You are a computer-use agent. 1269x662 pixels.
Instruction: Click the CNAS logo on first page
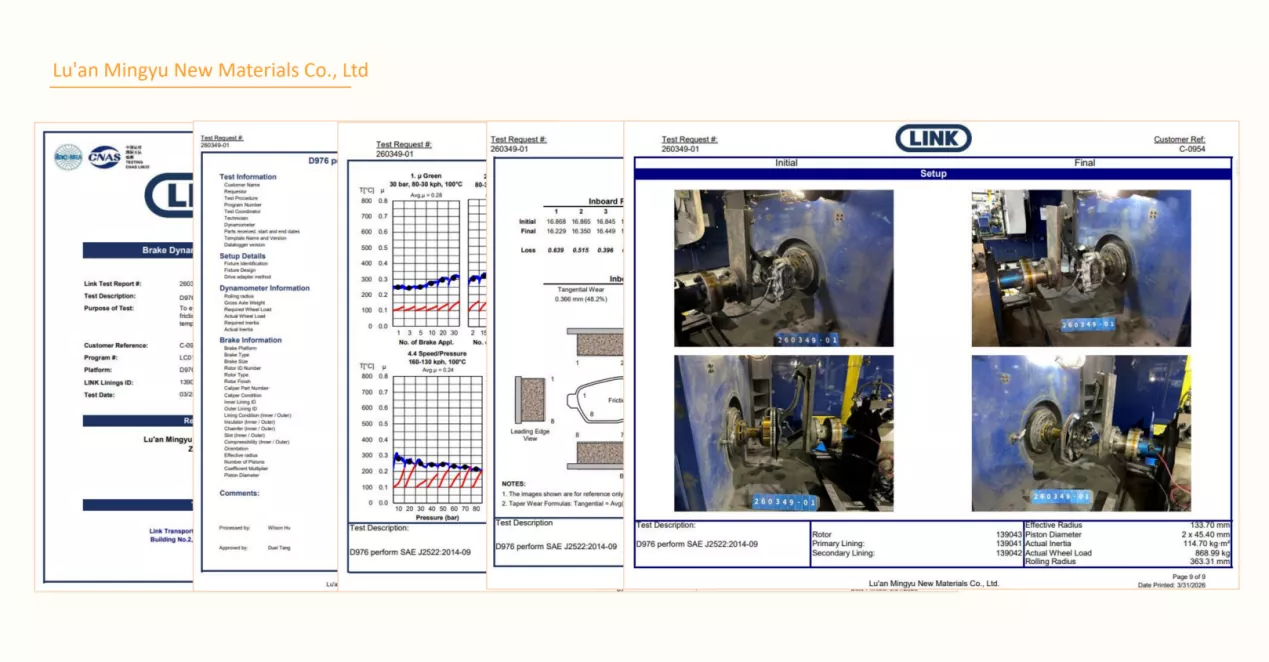[104, 157]
